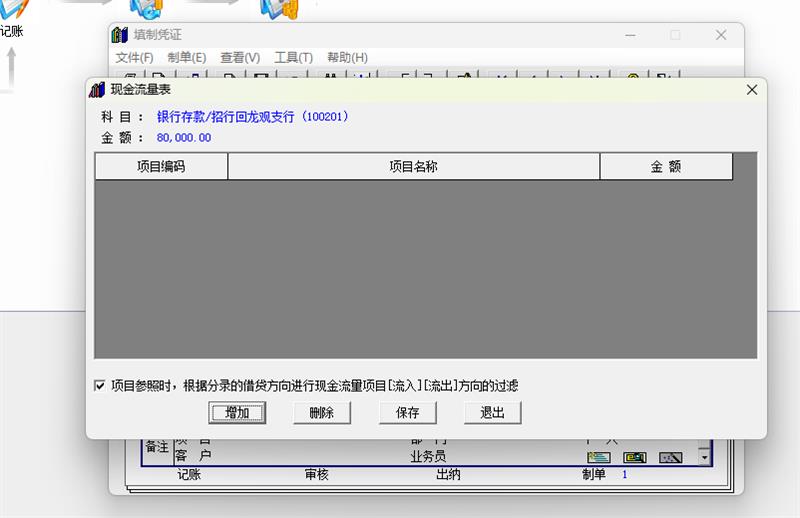Click the 删除 (Delete) button
The width and height of the screenshot is (800, 518).
click(x=321, y=413)
